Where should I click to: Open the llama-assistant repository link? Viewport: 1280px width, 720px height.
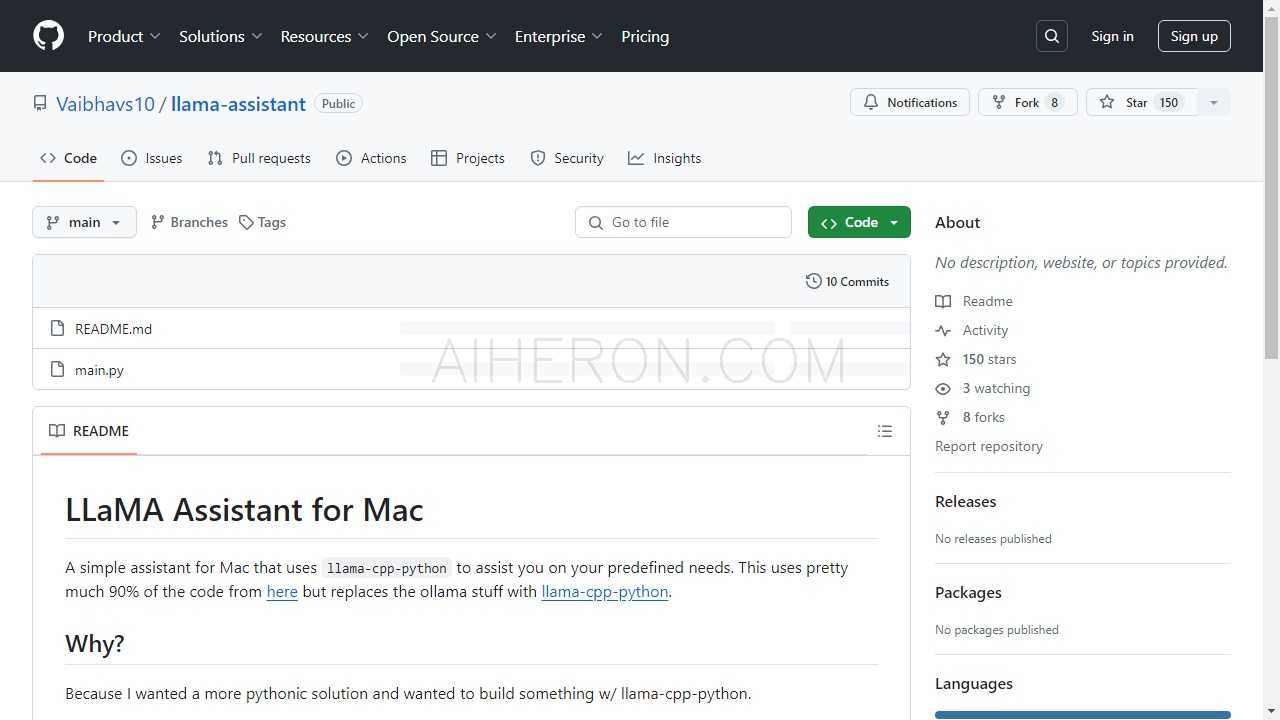pyautogui.click(x=238, y=104)
